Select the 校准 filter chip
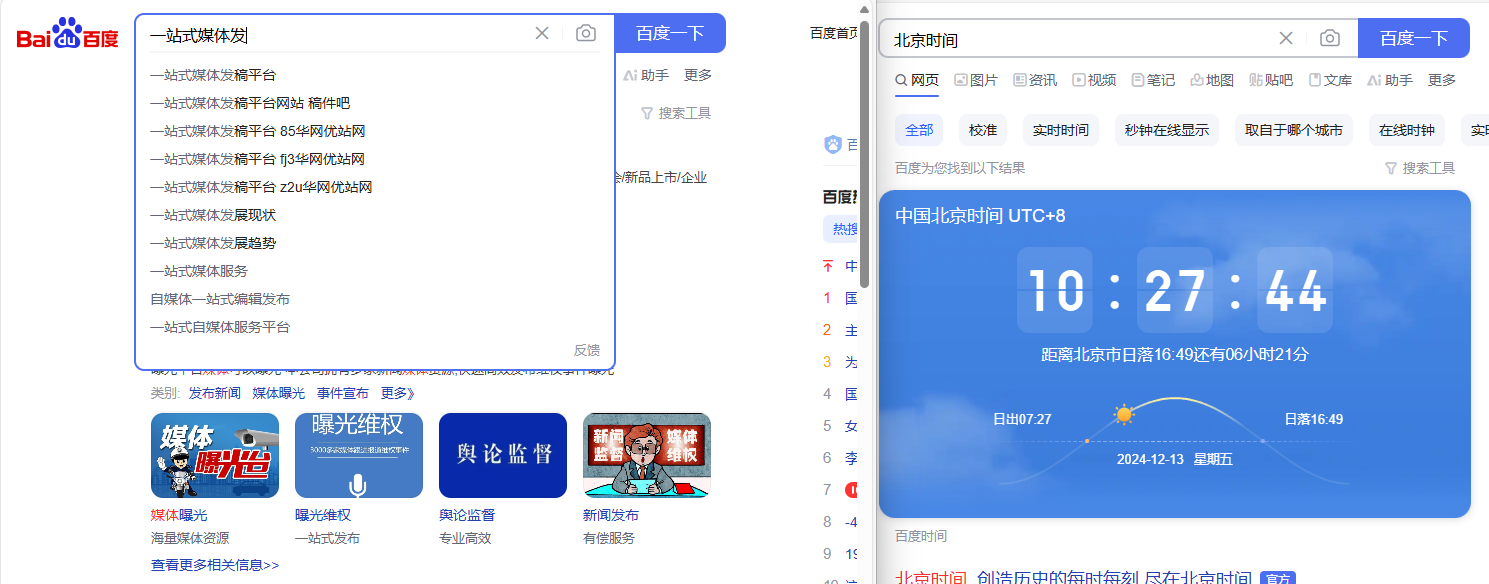The height and width of the screenshot is (584, 1489). click(983, 130)
